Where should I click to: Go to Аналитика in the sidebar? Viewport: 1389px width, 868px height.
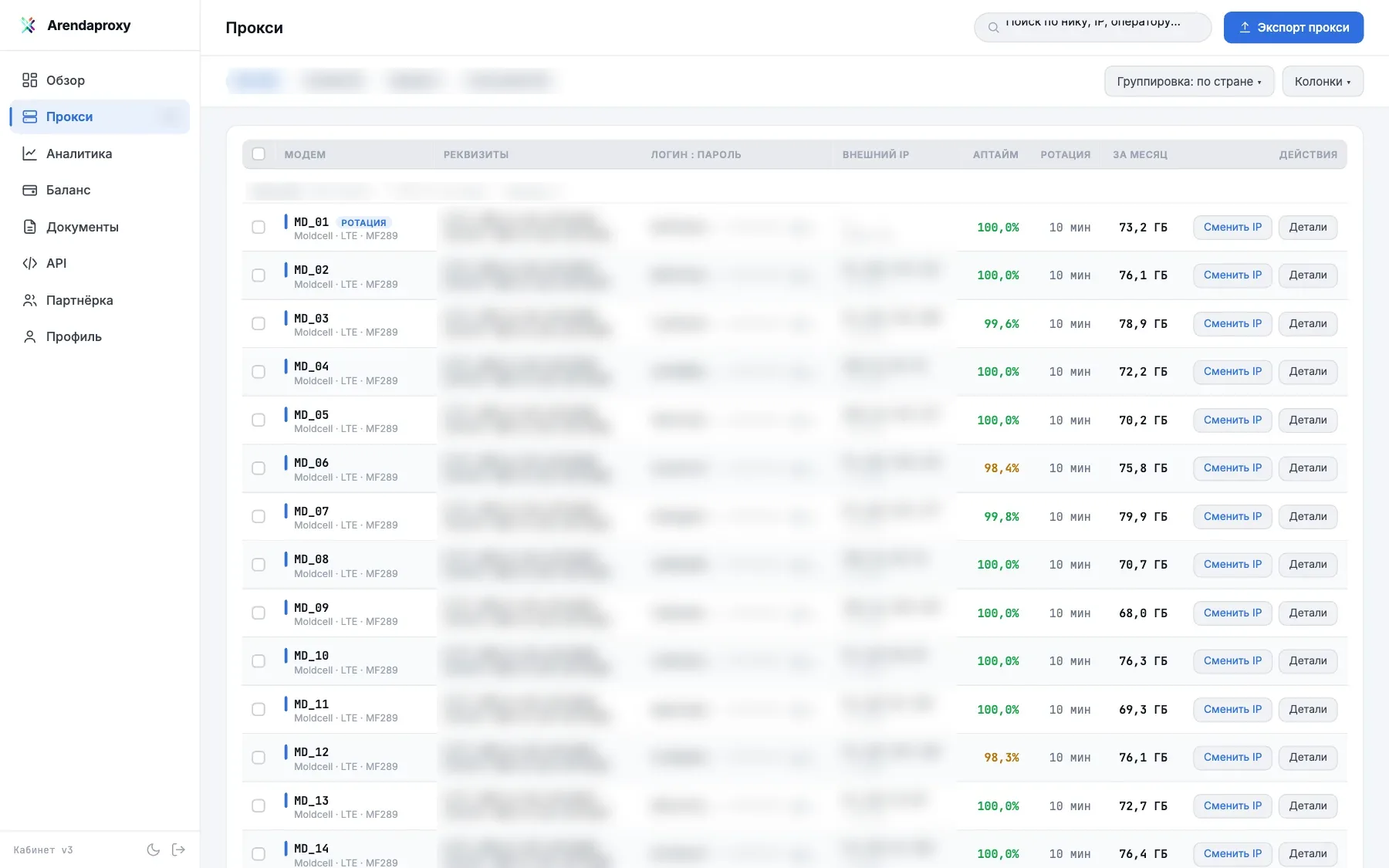tap(100, 154)
